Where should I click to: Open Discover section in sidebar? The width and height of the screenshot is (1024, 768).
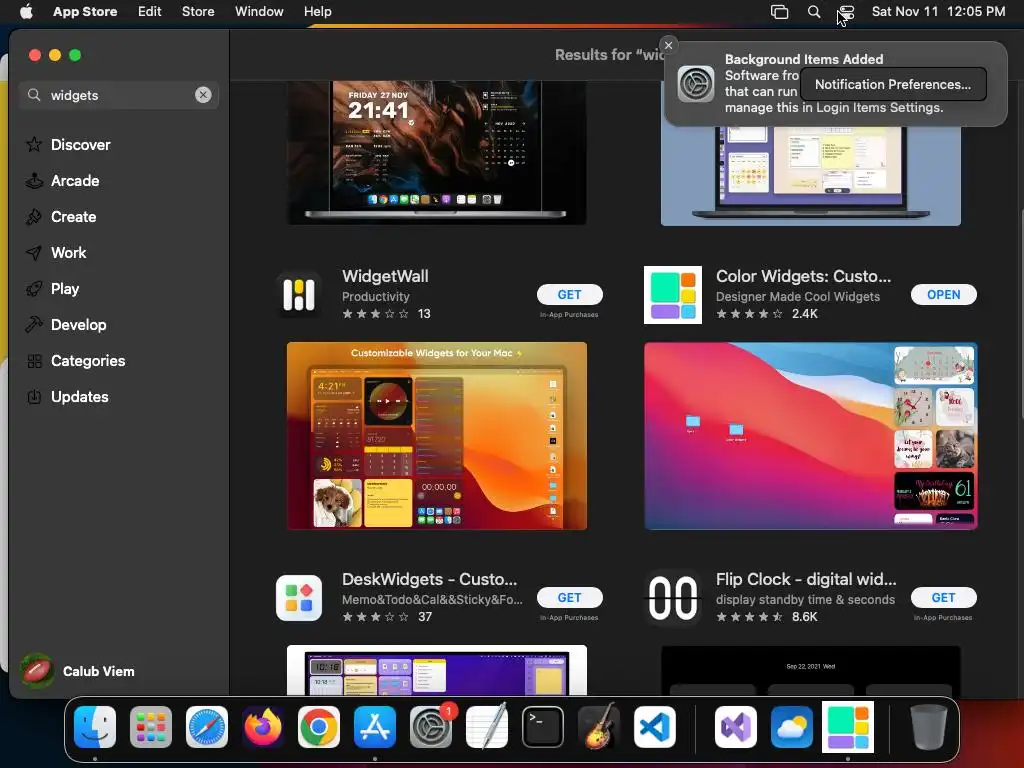[x=68, y=144]
